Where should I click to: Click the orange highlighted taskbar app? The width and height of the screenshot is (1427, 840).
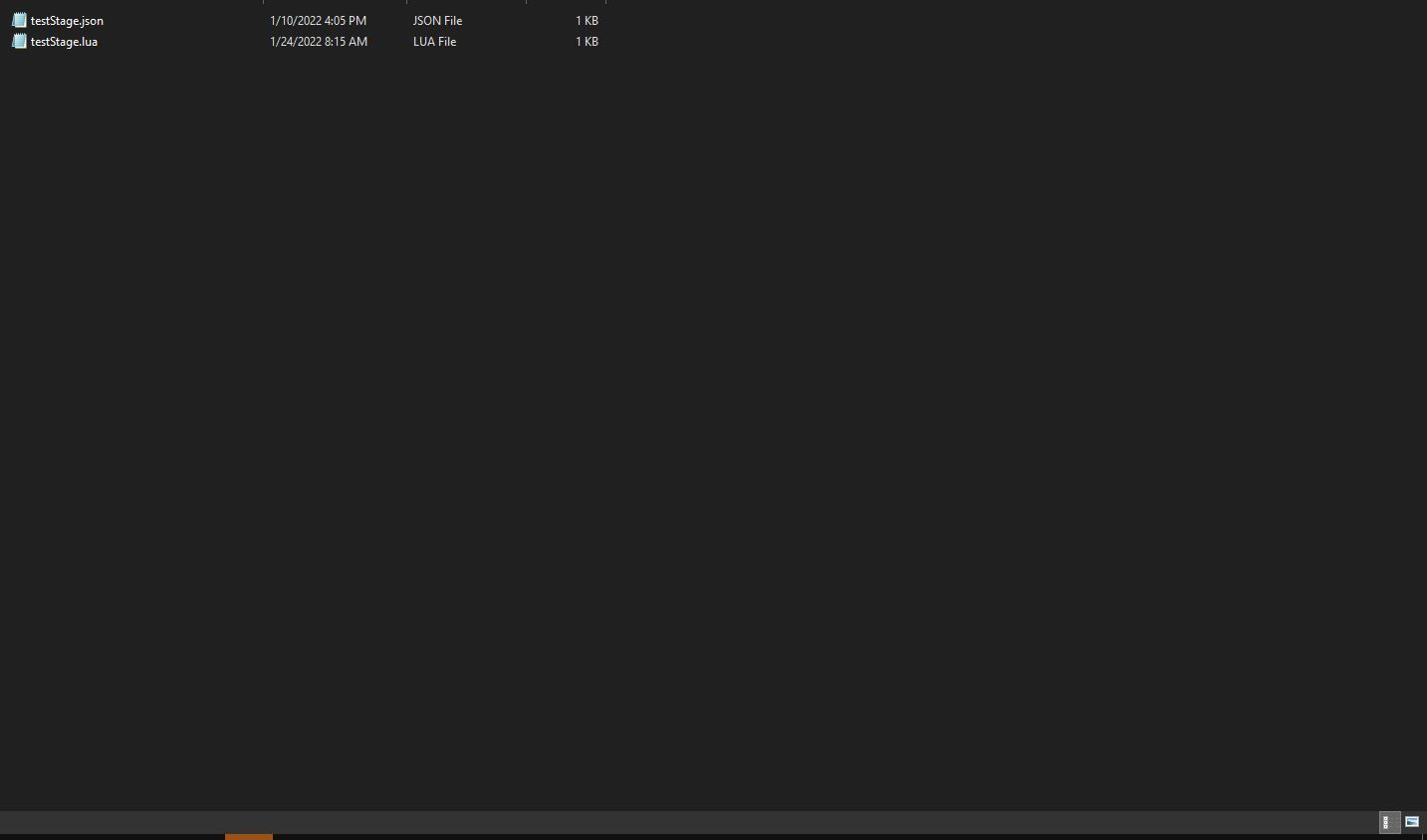coord(249,836)
